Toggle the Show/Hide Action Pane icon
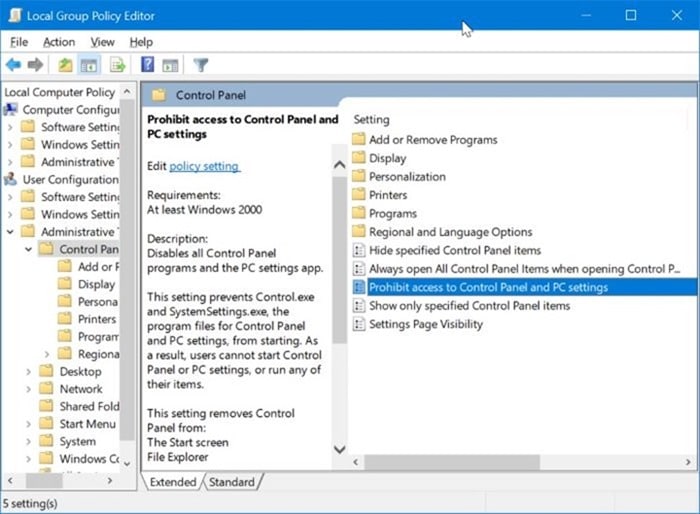The height and width of the screenshot is (514, 700). point(170,66)
